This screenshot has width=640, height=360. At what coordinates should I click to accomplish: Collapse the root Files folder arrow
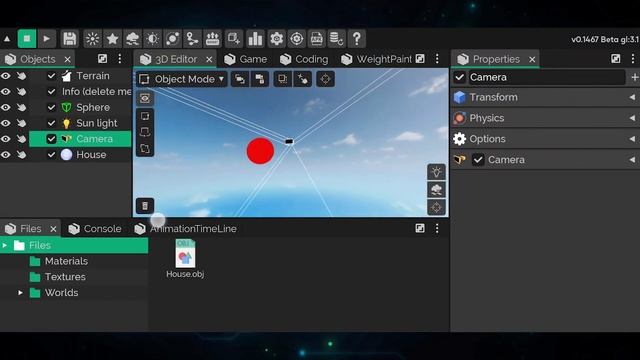tap(4, 245)
